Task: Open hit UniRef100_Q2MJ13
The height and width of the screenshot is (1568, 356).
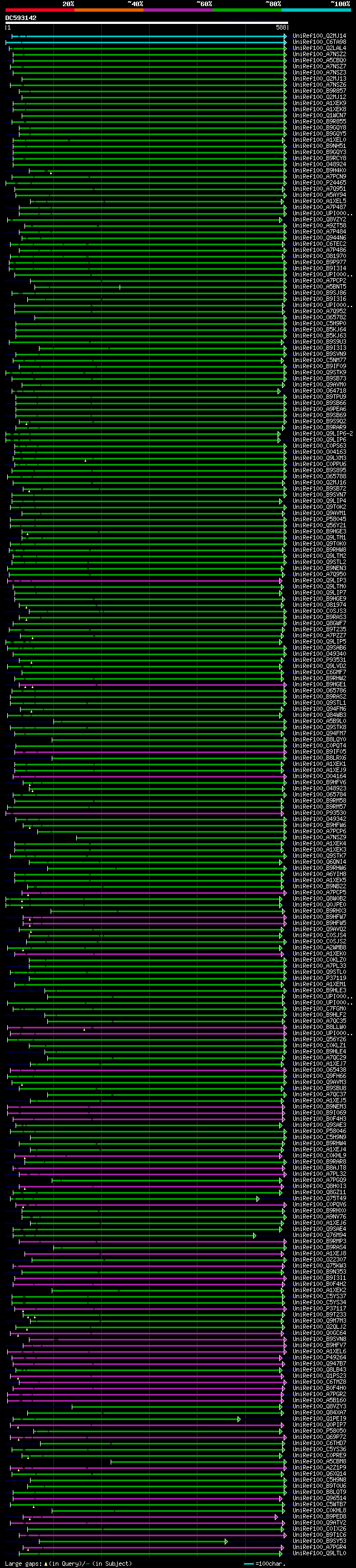Action: (x=319, y=78)
